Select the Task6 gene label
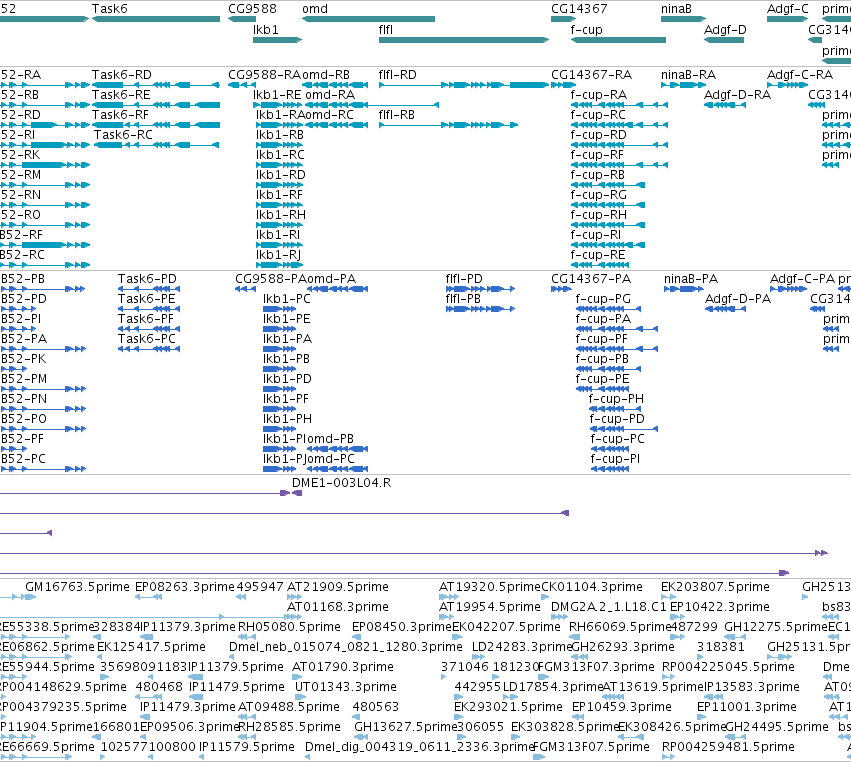 109,9
